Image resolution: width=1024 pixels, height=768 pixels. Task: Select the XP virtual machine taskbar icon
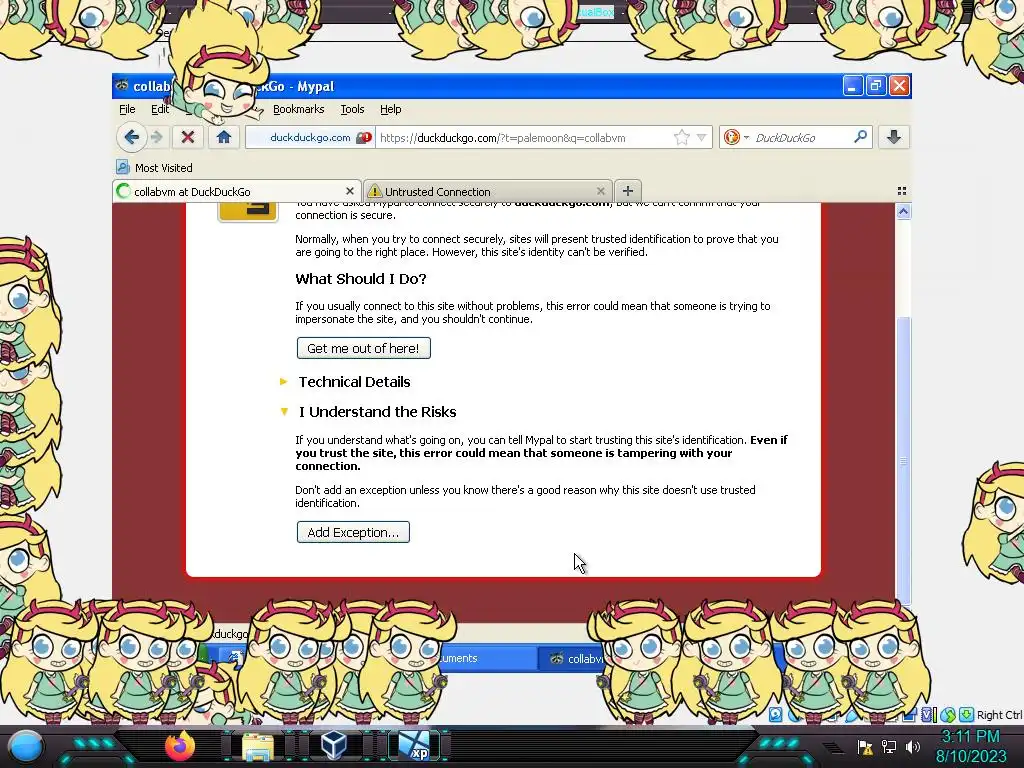pos(414,746)
